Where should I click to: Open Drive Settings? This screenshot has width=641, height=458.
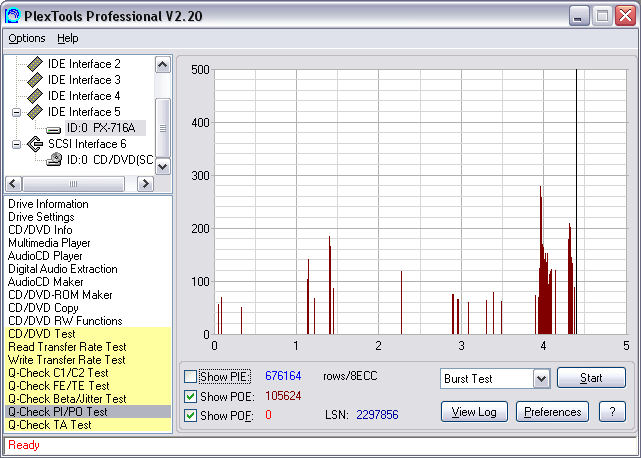click(x=41, y=217)
